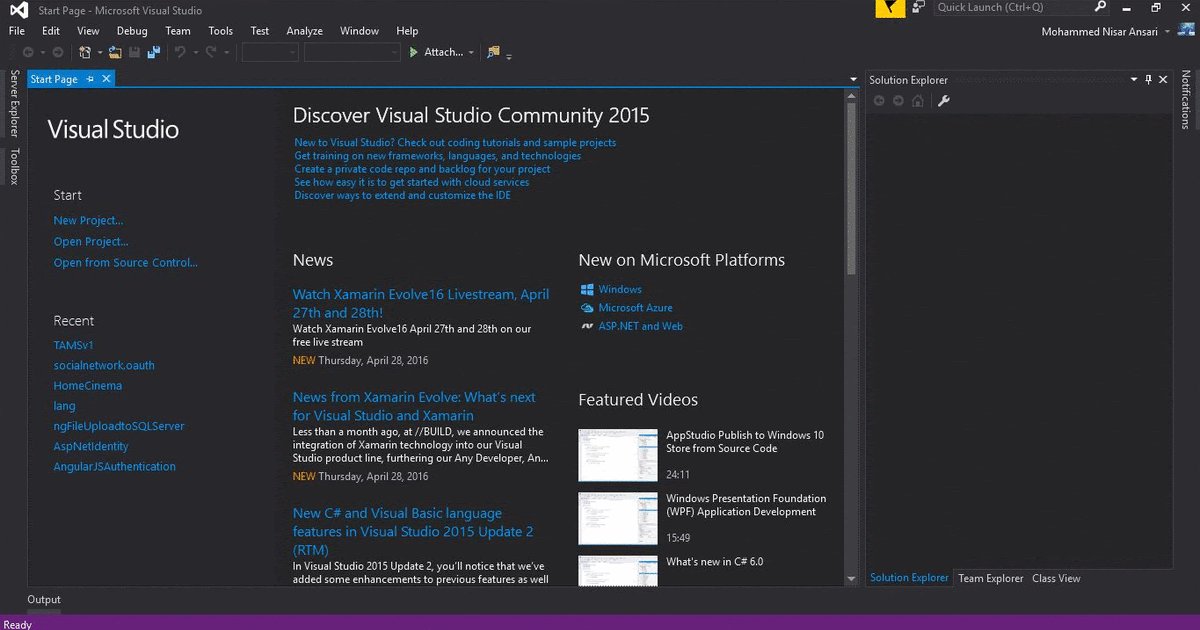The width and height of the screenshot is (1200, 630).
Task: Click the New Project toolbar icon
Action: click(x=85, y=52)
